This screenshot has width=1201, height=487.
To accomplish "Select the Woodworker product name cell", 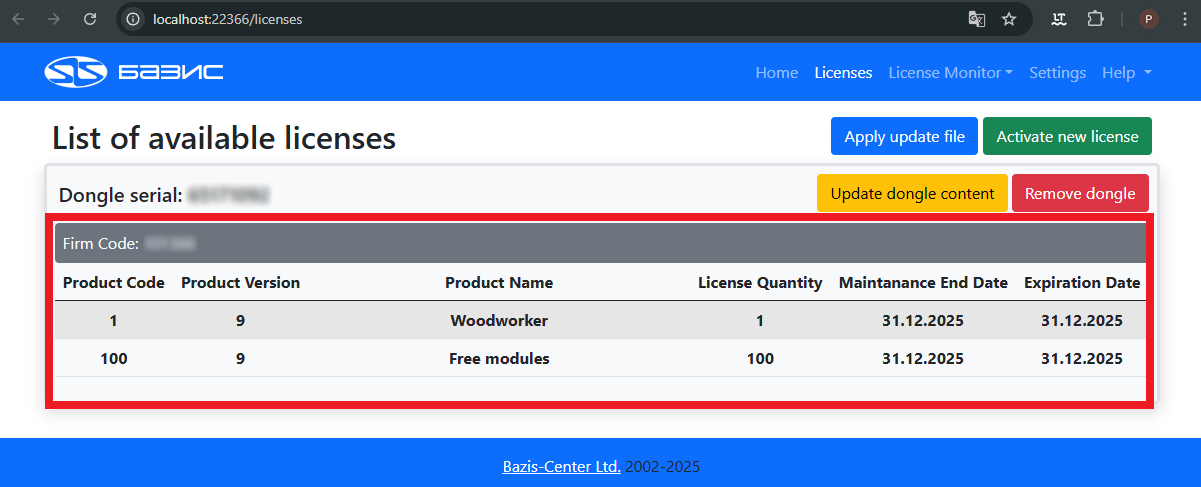I will coord(499,321).
